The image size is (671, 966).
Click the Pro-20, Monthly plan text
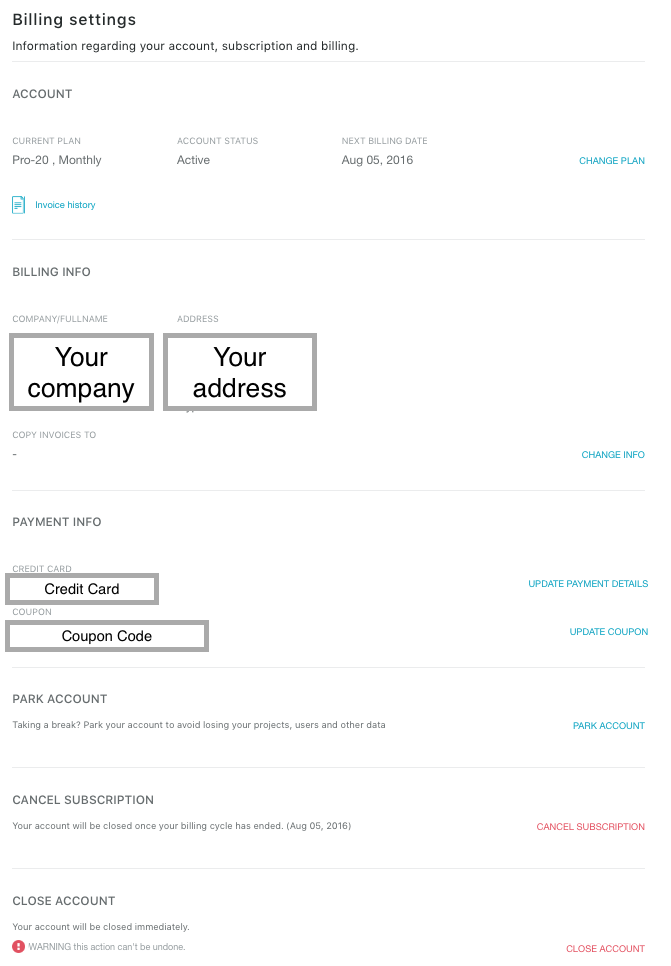coord(57,160)
